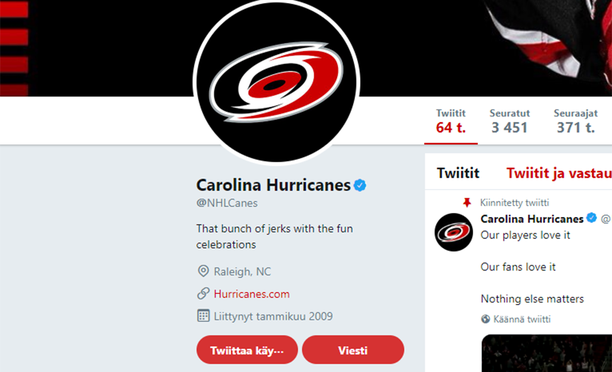Click verified badge in the pinned tweet header
The image size is (612, 372).
point(592,218)
